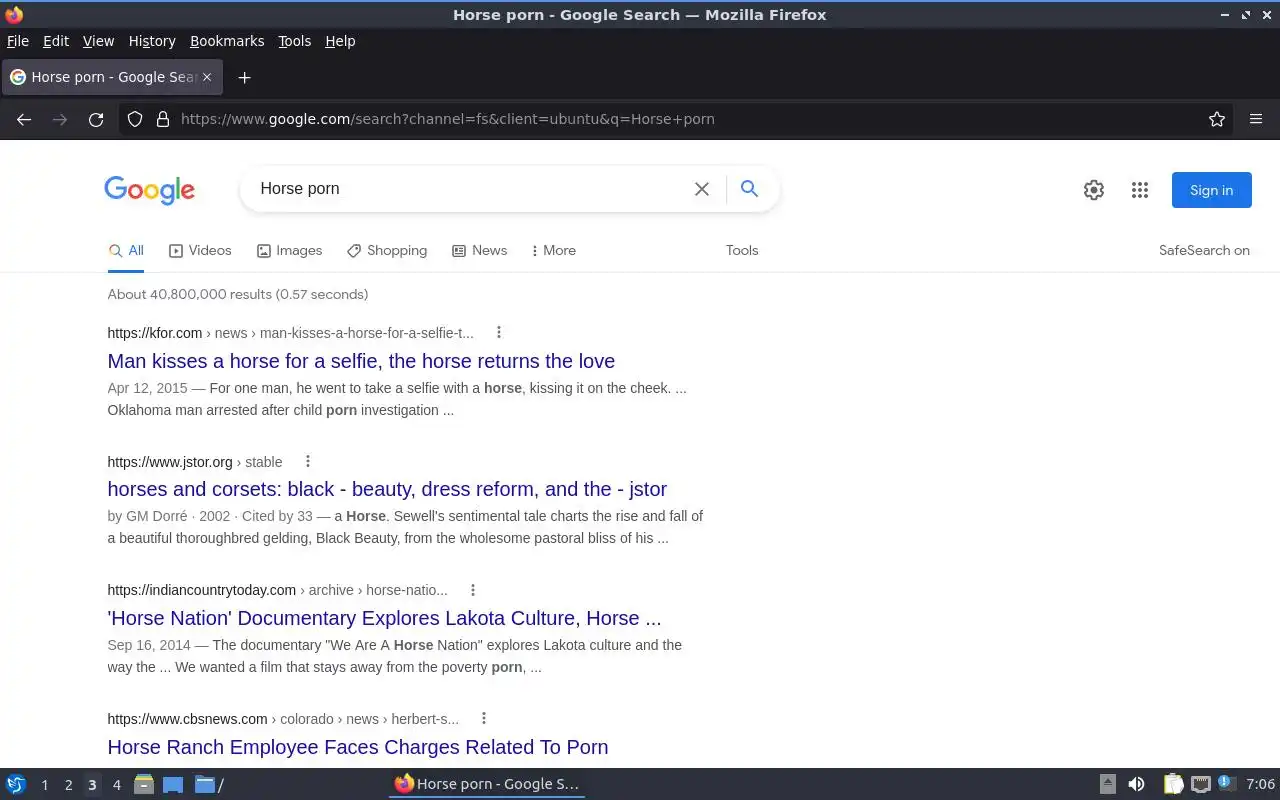This screenshot has height=800, width=1280.
Task: Open the clipboard tray icon
Action: 1173,785
